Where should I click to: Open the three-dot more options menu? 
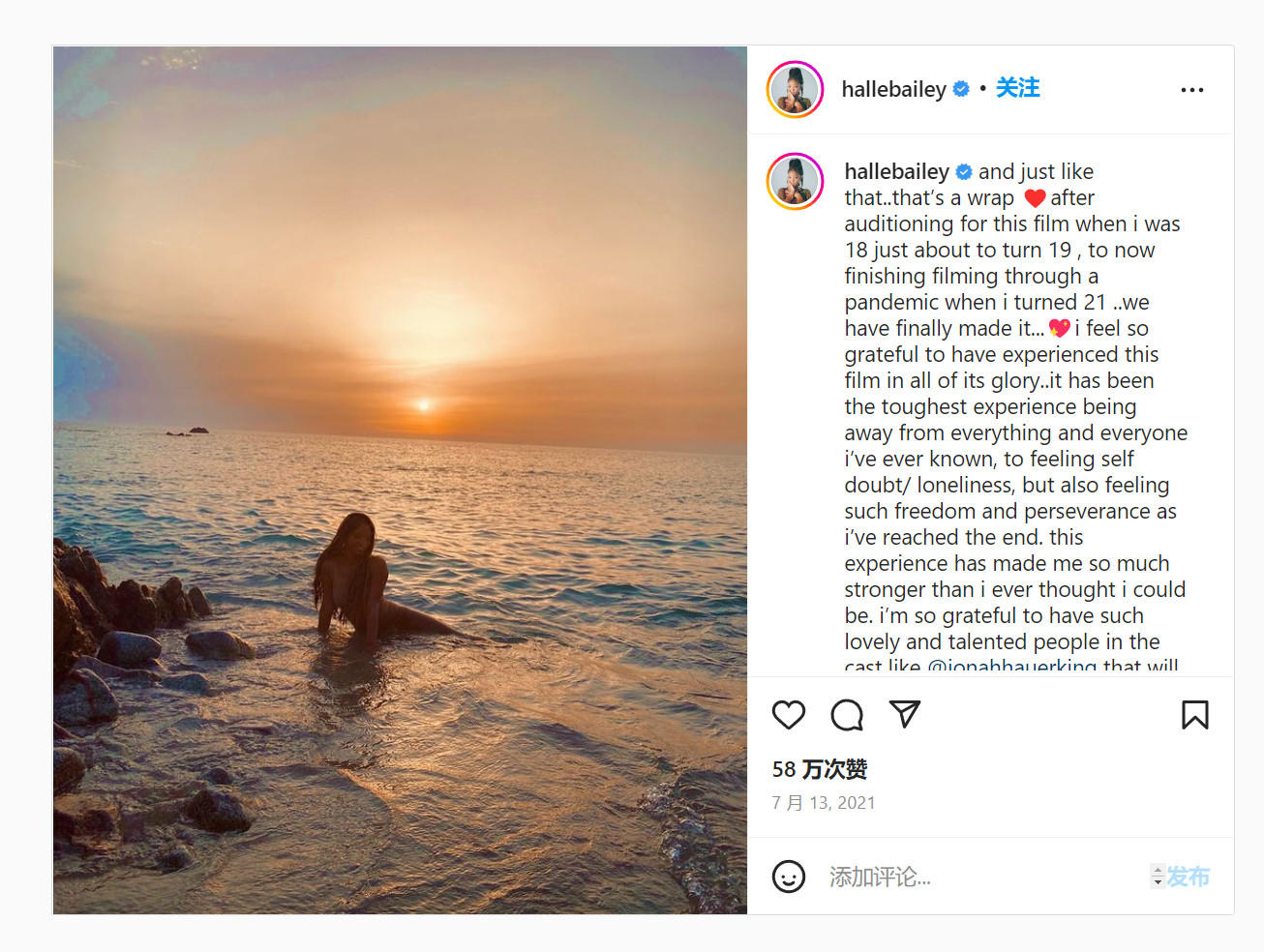(x=1192, y=90)
